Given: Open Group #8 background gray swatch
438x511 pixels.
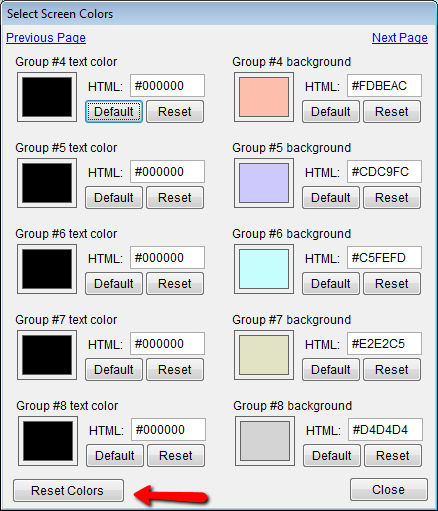Looking at the screenshot, I should pyautogui.click(x=265, y=441).
